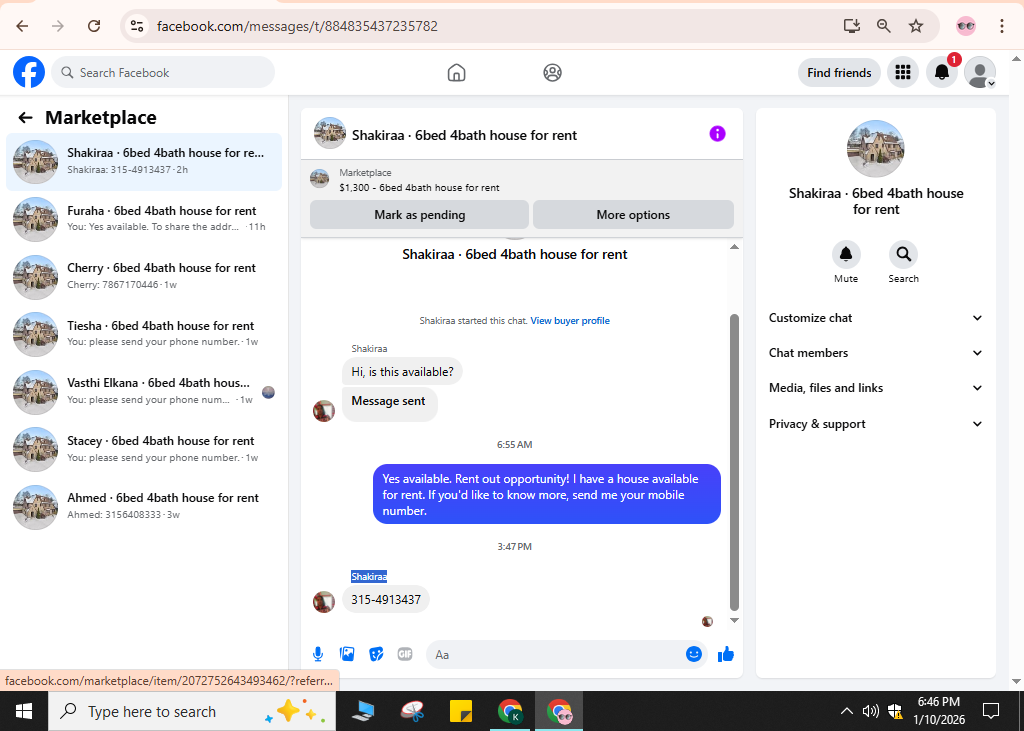Expand the Chat members section

[875, 353]
